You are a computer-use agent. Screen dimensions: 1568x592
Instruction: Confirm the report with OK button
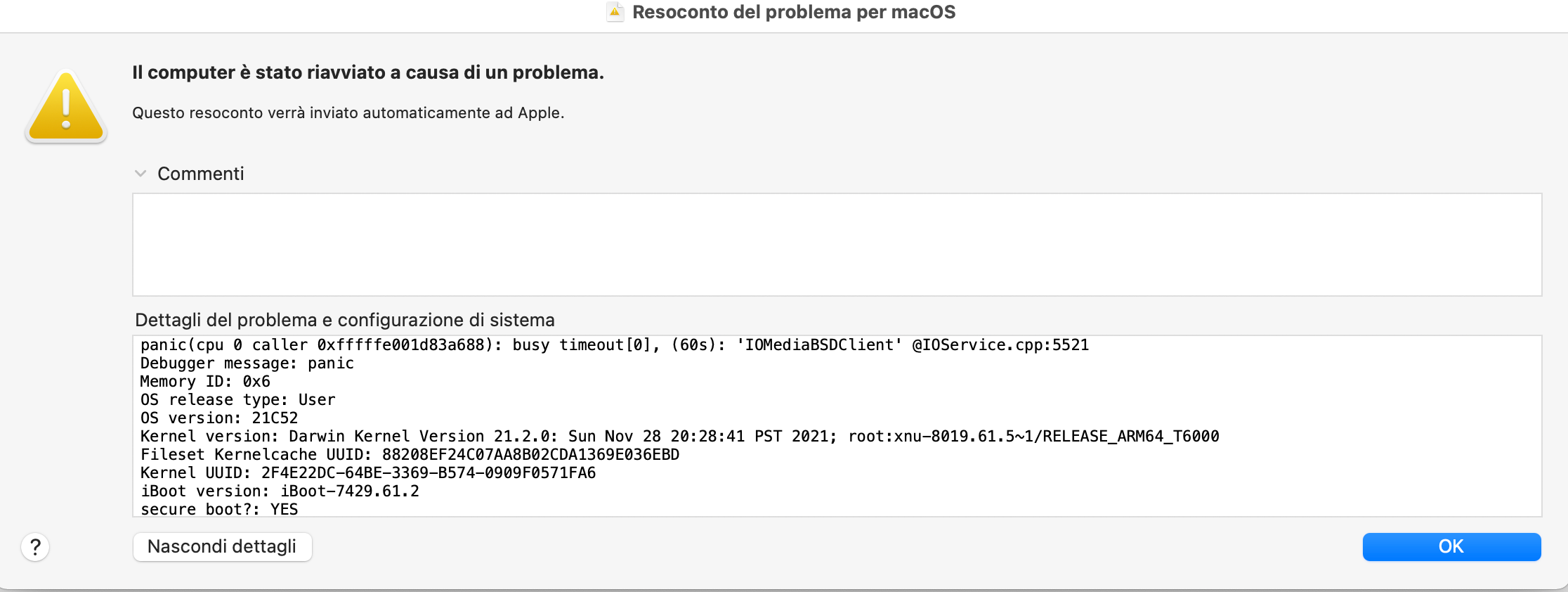pyautogui.click(x=1451, y=546)
